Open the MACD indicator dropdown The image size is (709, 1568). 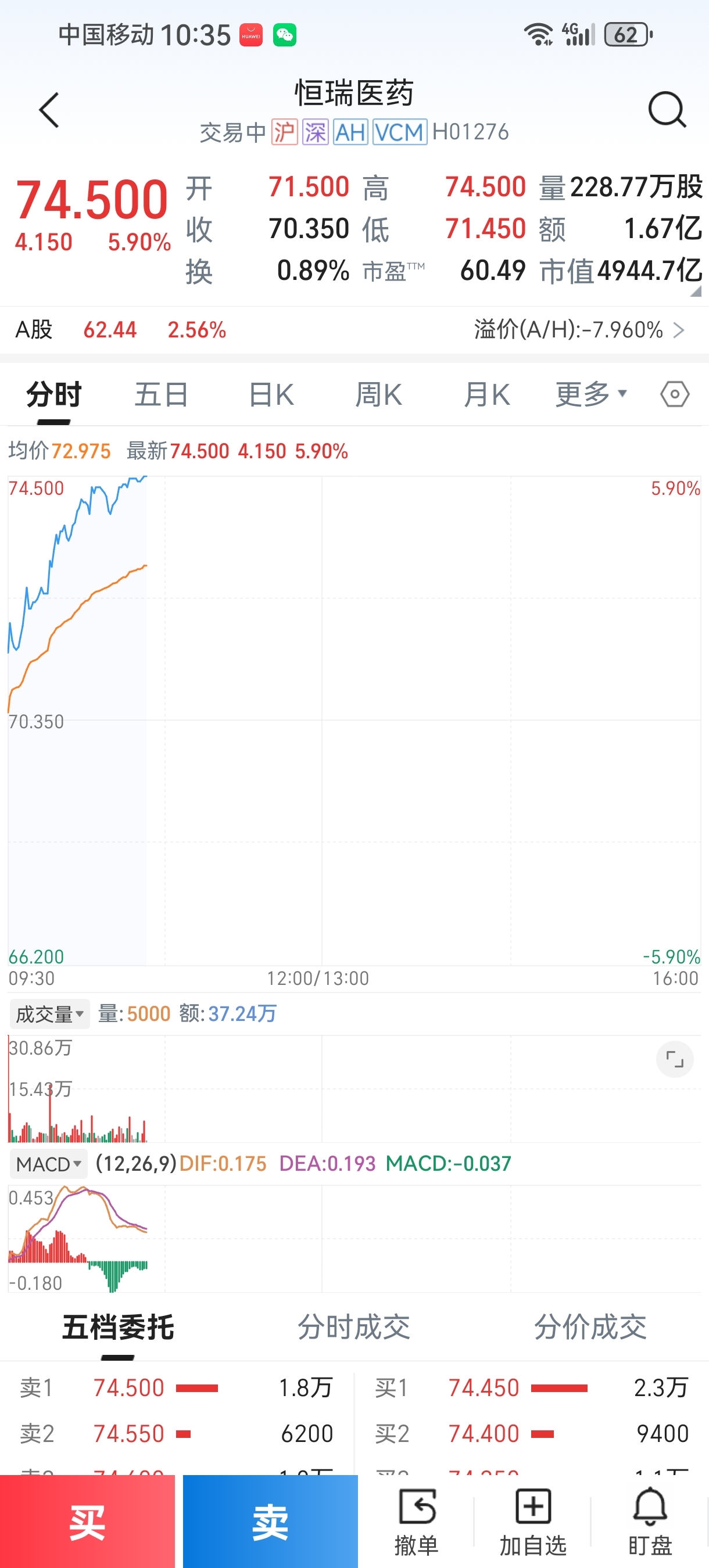click(48, 1164)
